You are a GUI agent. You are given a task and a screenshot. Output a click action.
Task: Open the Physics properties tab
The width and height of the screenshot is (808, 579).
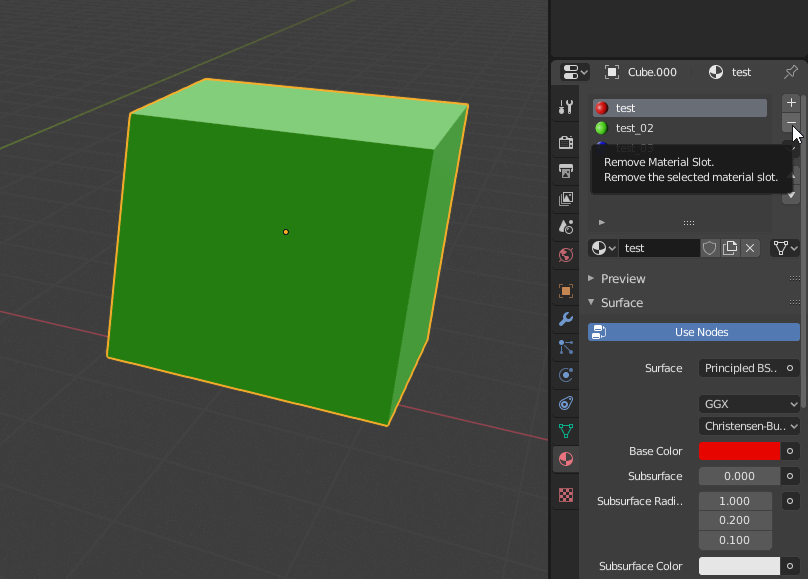click(x=566, y=375)
